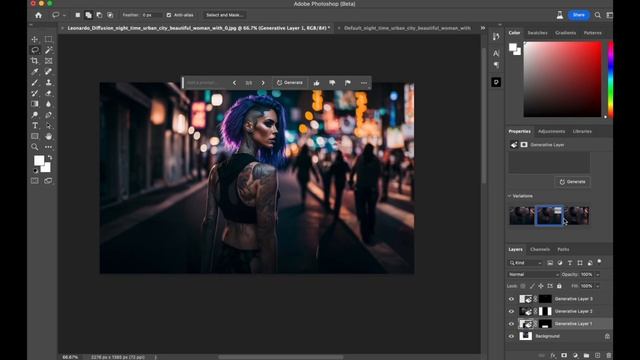This screenshot has width=640, height=360.
Task: Toggle Quick Mask mode in toolbar
Action: coord(35,180)
